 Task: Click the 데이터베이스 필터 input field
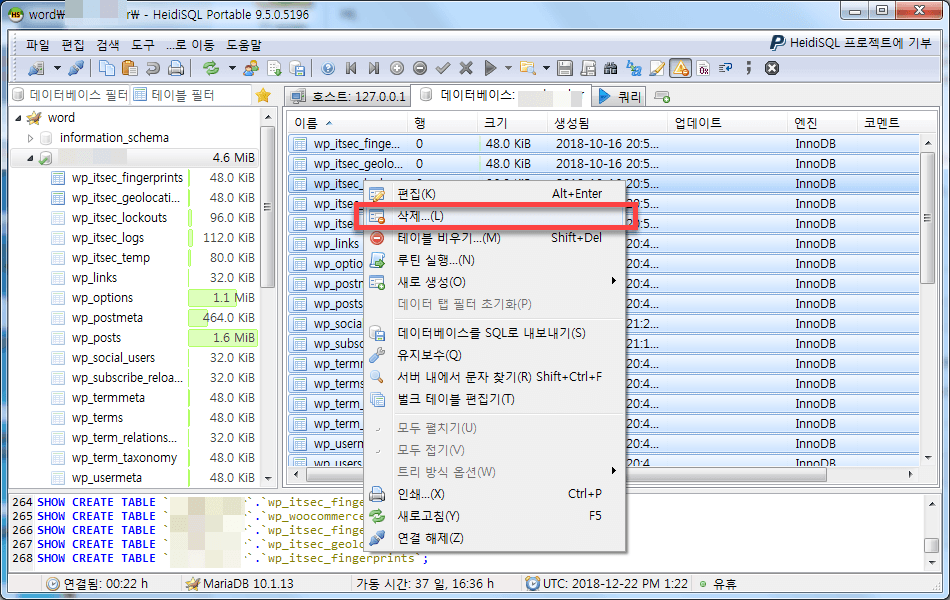pyautogui.click(x=70, y=95)
